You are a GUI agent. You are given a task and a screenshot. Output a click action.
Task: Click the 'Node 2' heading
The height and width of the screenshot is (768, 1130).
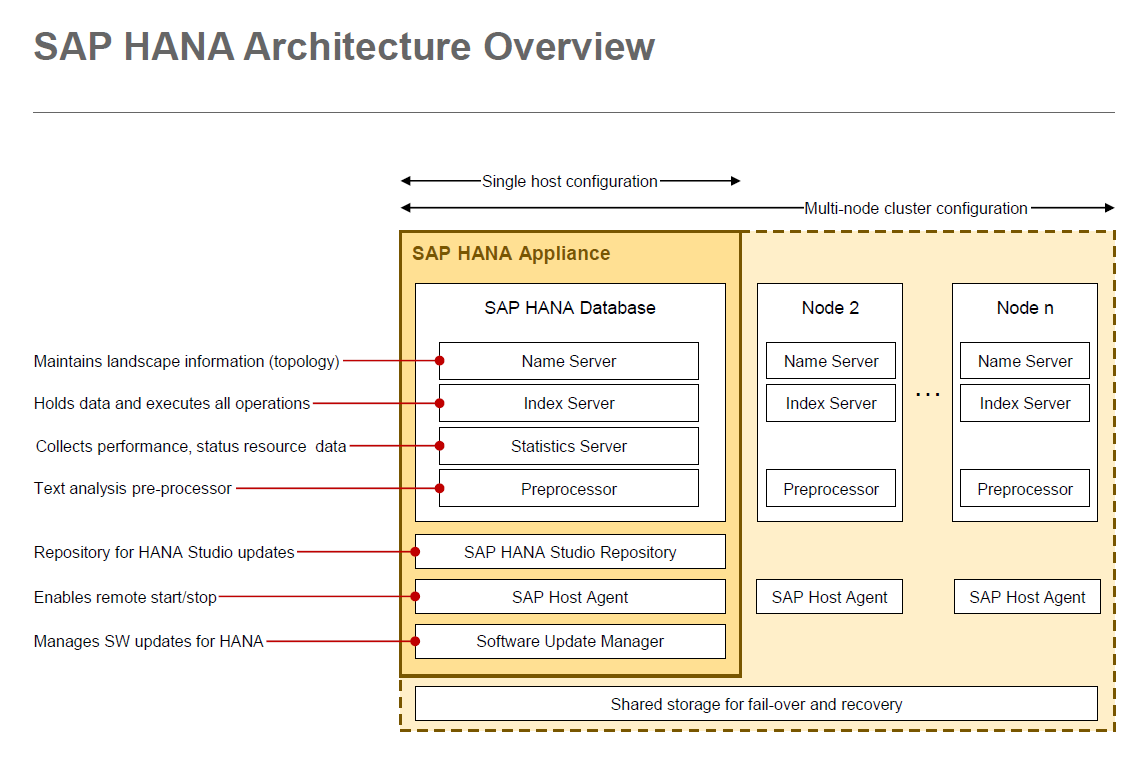point(830,308)
